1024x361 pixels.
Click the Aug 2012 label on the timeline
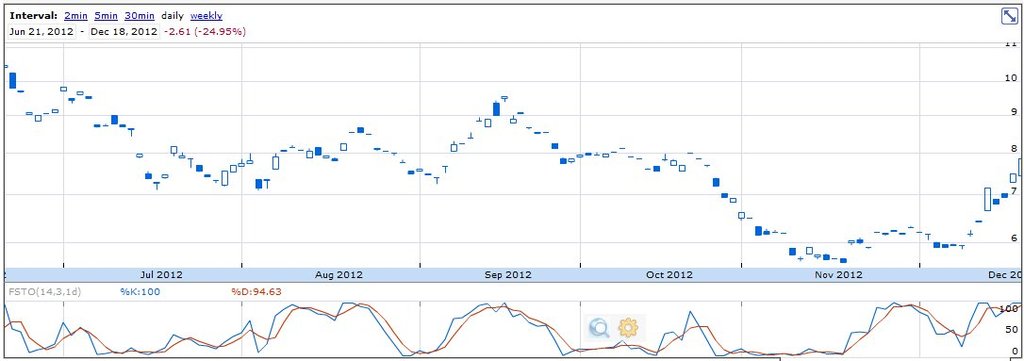(x=339, y=275)
